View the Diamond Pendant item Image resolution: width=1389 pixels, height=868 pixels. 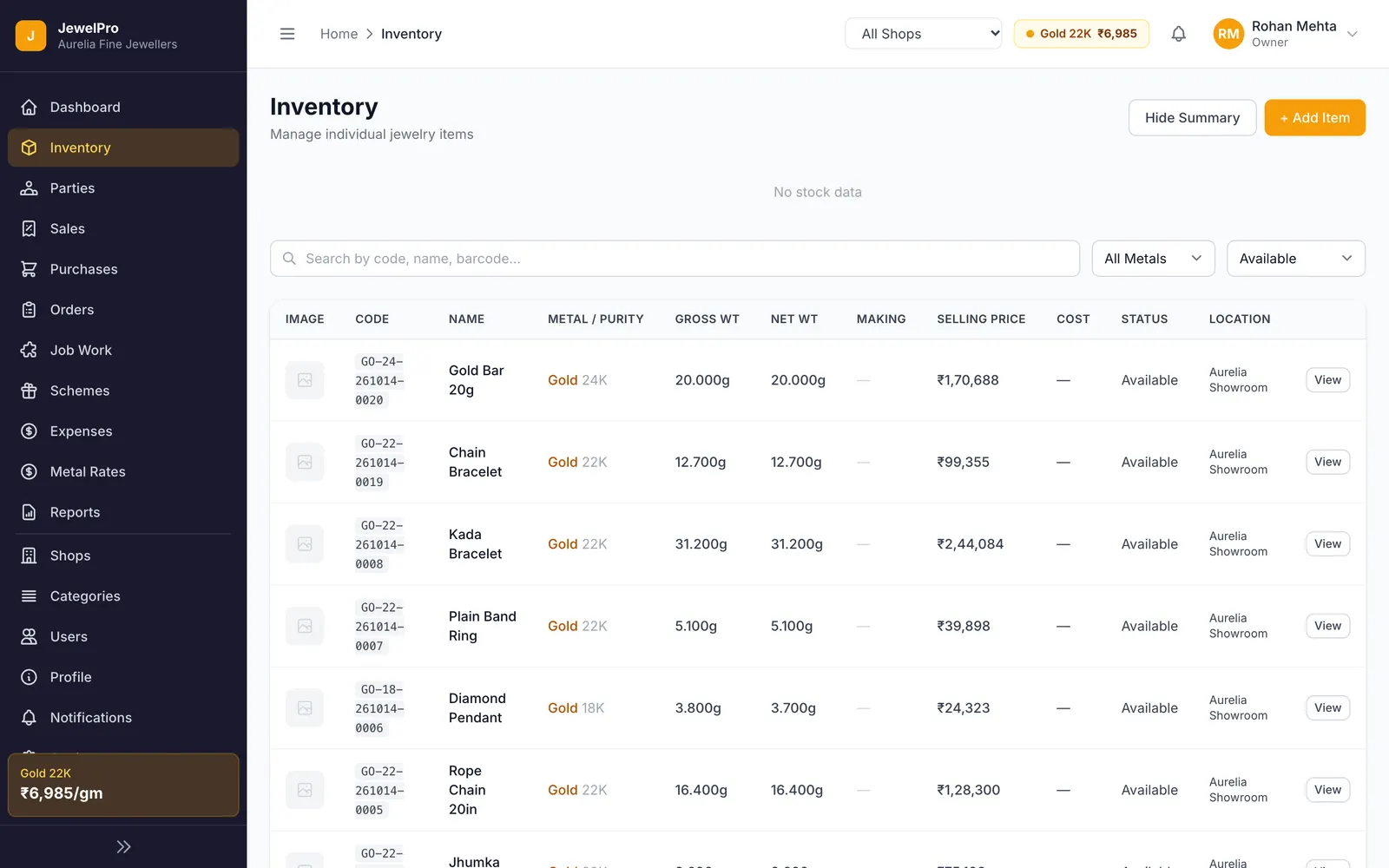click(x=1327, y=708)
